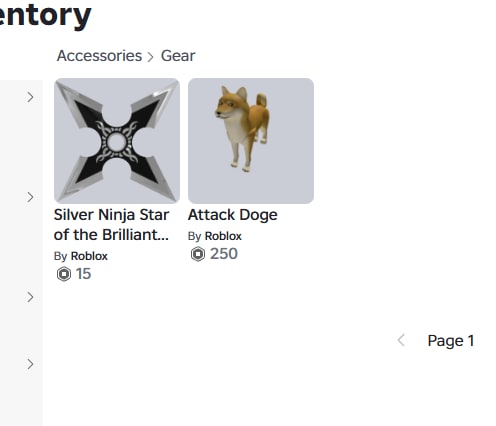496x426 pixels.
Task: Expand the first sidebar category chevron
Action: pyautogui.click(x=30, y=97)
